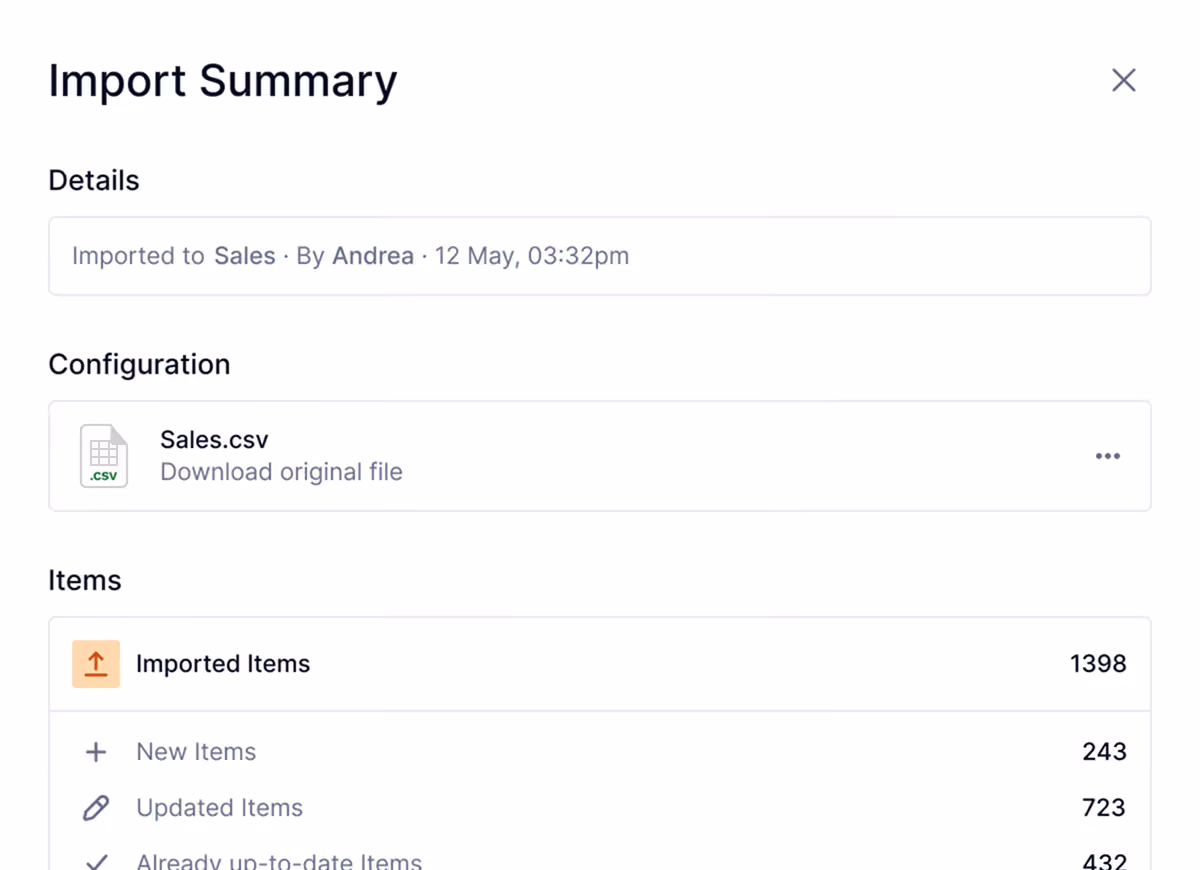The width and height of the screenshot is (1200, 870).
Task: Click the checkmark icon for up-to-date items
Action: pyautogui.click(x=96, y=861)
